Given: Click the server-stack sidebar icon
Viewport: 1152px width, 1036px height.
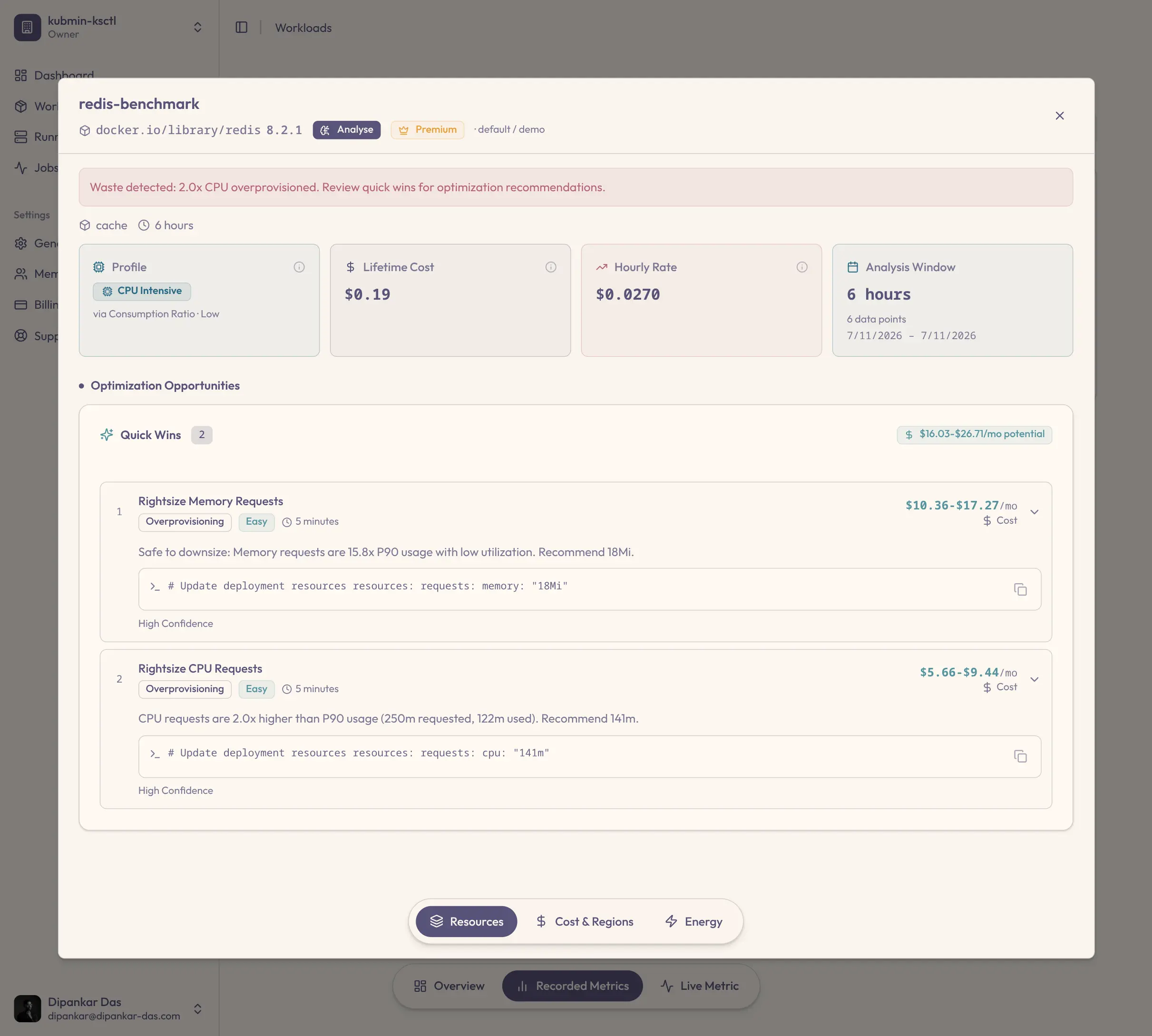Looking at the screenshot, I should (x=21, y=137).
